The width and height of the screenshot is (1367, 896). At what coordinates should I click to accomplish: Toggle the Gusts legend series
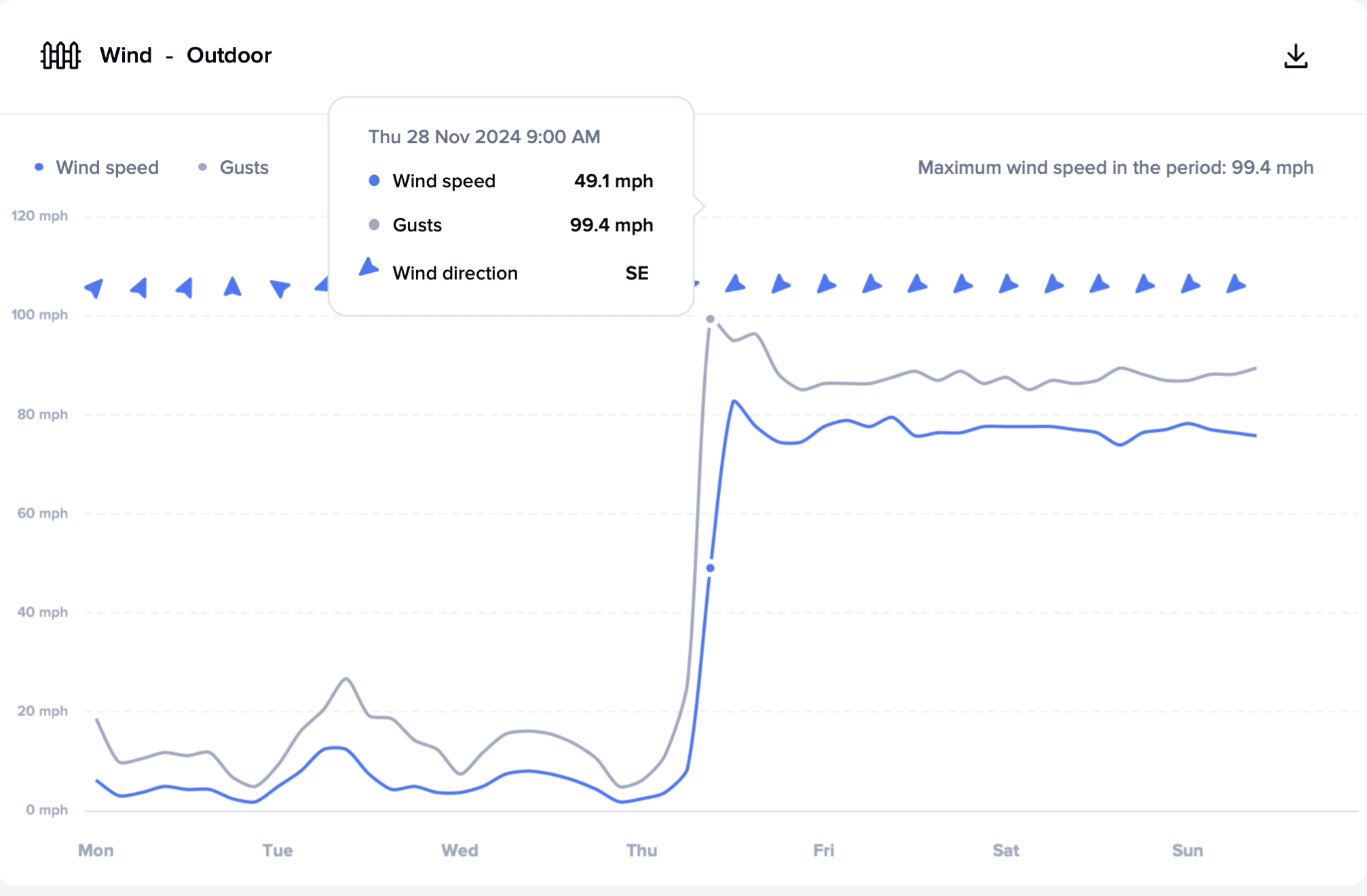pos(234,168)
